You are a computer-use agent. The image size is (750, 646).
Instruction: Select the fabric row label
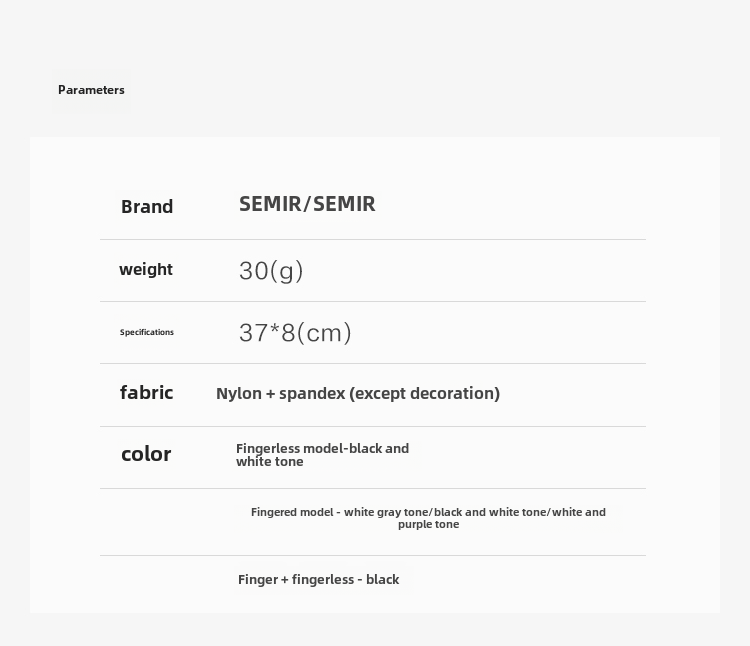147,393
